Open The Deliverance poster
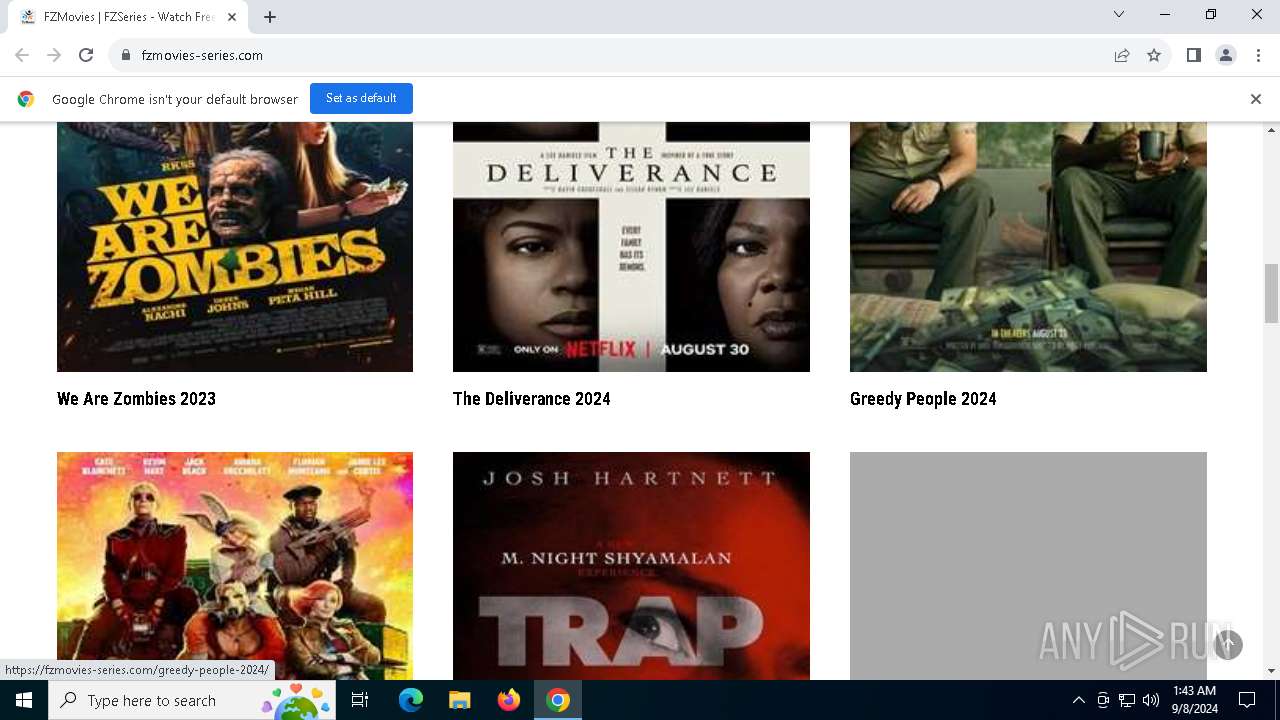Image resolution: width=1280 pixels, height=720 pixels. click(x=631, y=247)
